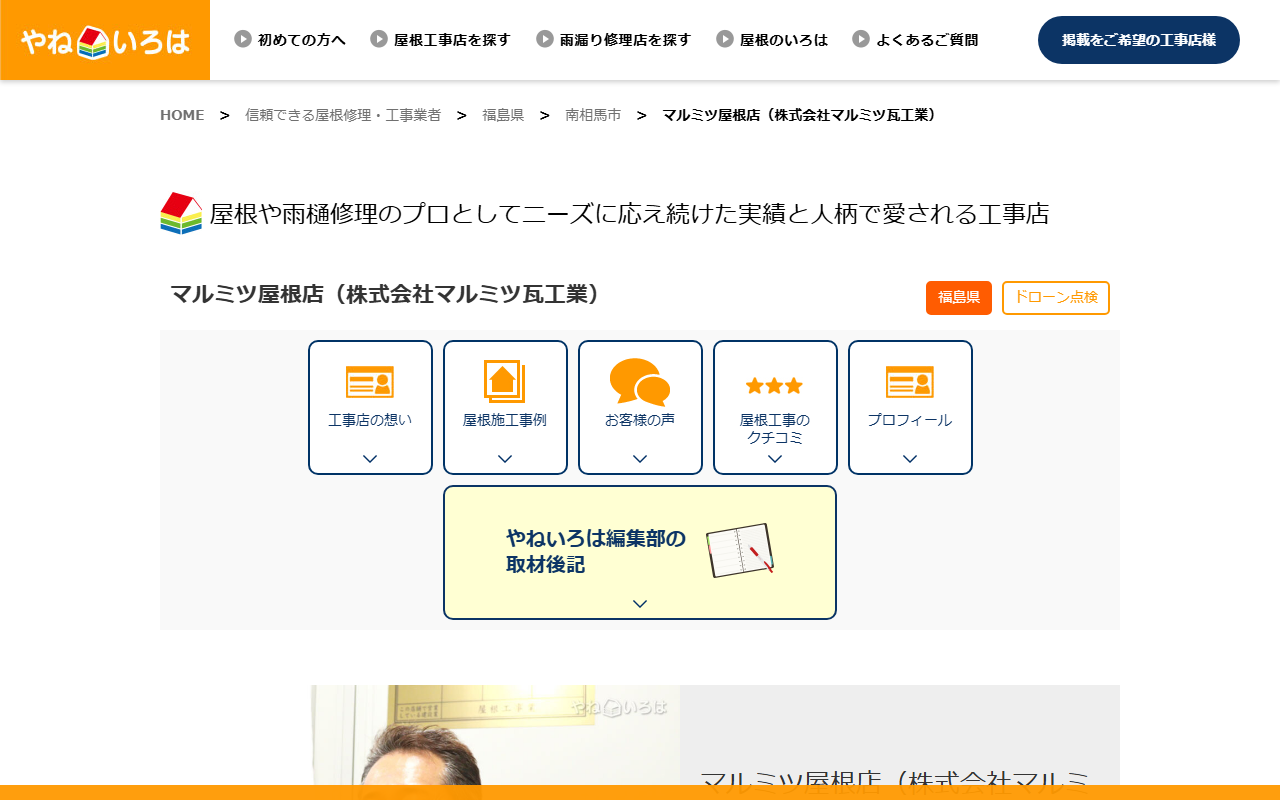Jump to 屋根施工事例 label
The image size is (1280, 800).
[x=505, y=420]
